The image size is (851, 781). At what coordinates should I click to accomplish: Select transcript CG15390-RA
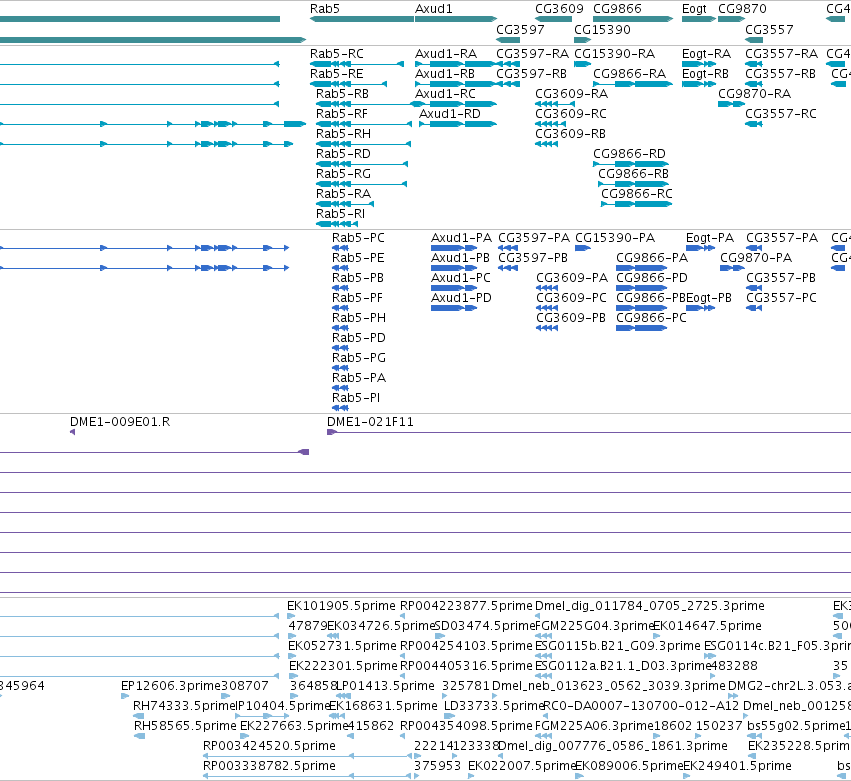pos(614,54)
